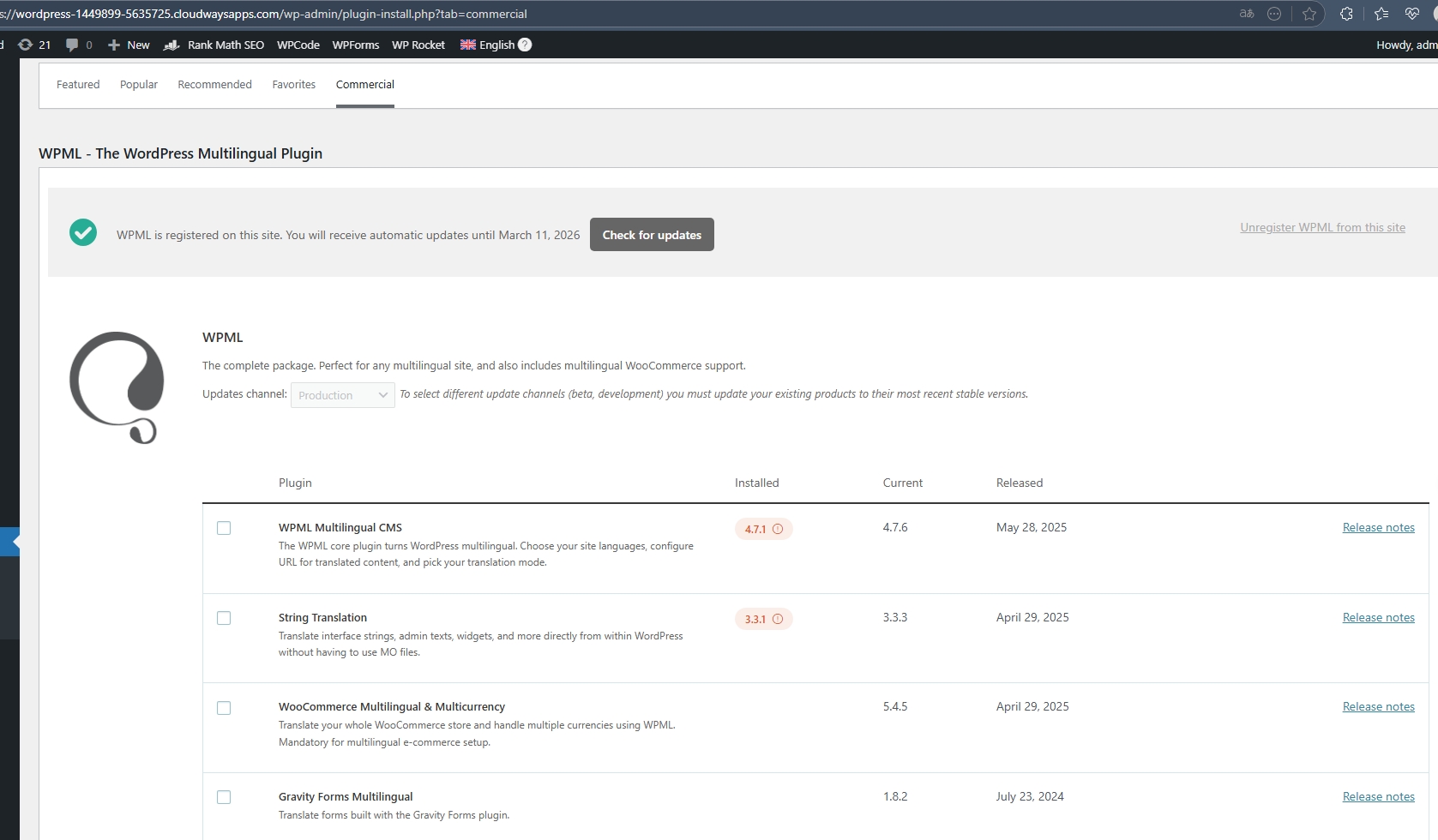The image size is (1438, 840).
Task: Click the green registered checkmark icon
Action: [83, 232]
